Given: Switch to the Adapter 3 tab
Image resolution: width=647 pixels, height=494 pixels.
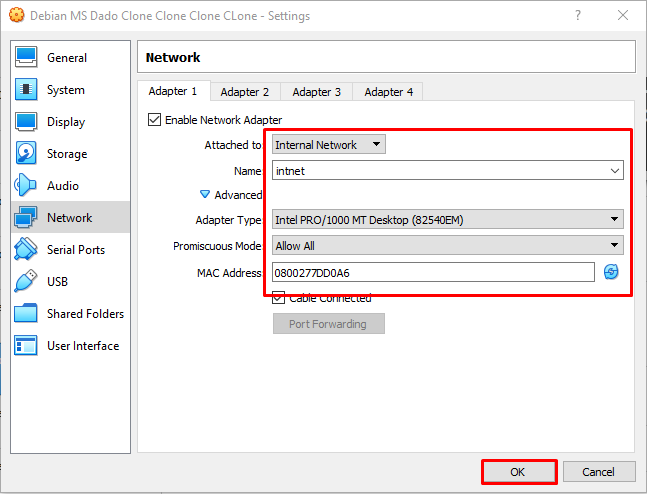Looking at the screenshot, I should [316, 92].
